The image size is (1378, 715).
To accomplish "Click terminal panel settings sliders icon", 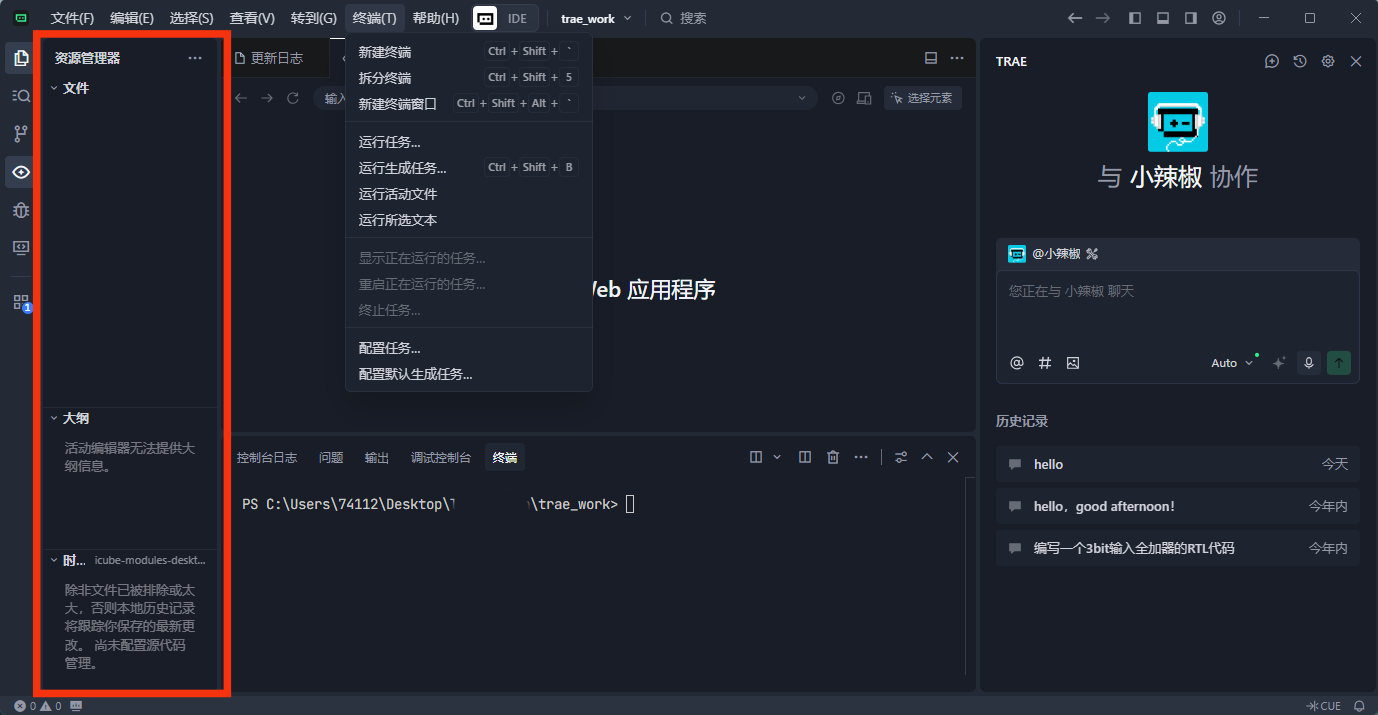I will (x=901, y=457).
